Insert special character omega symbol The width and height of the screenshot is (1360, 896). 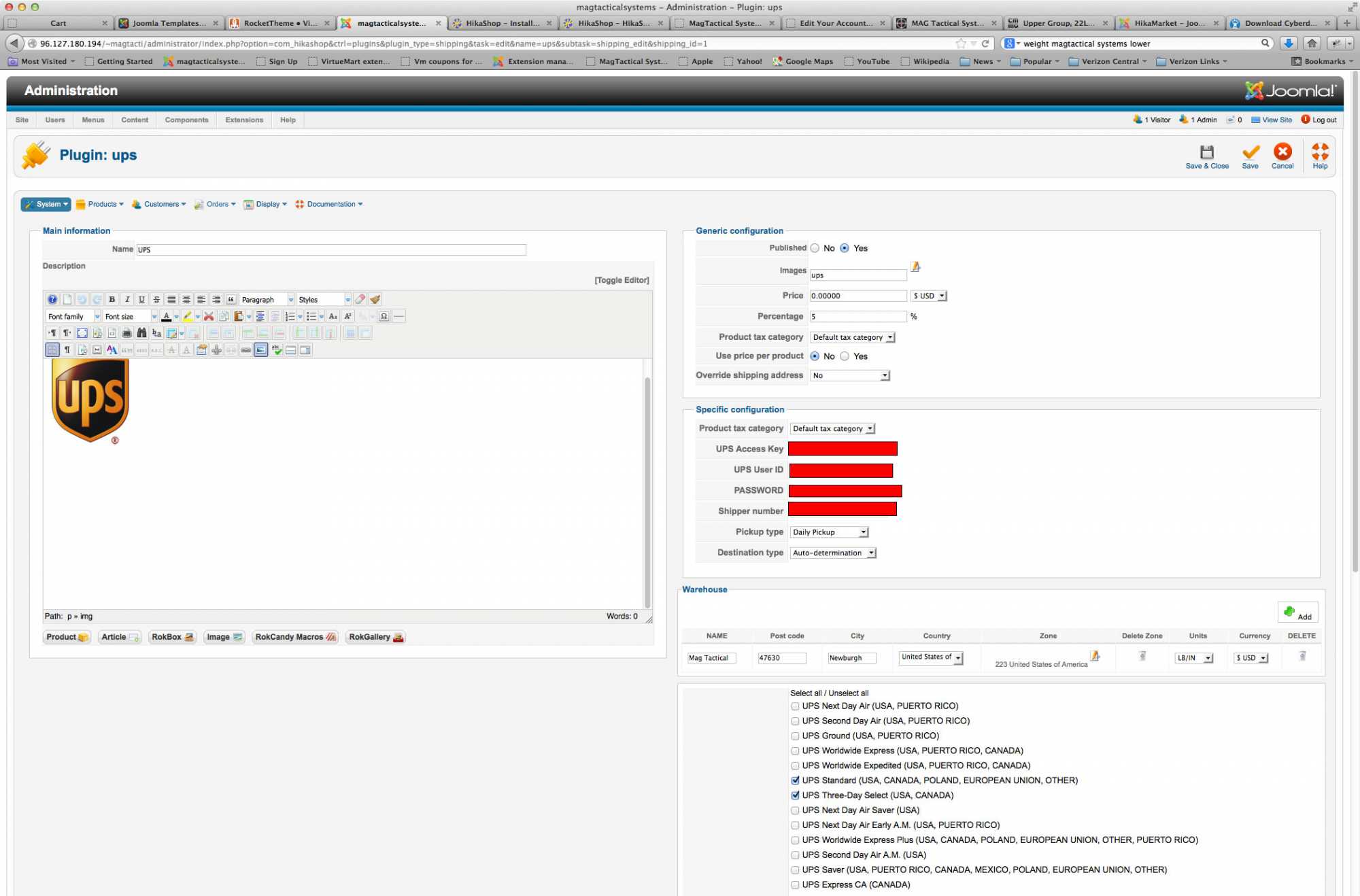(x=384, y=316)
